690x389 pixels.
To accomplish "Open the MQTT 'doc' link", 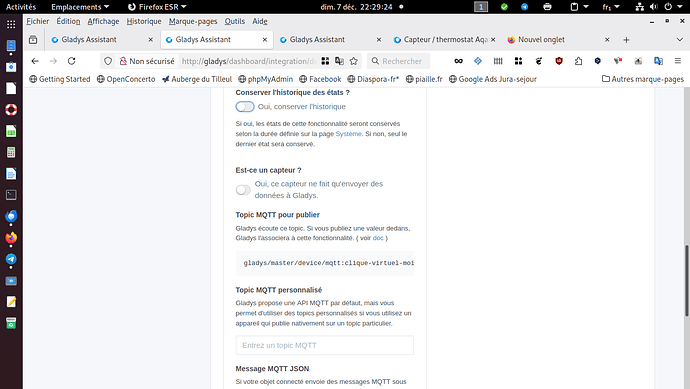I will coord(378,238).
